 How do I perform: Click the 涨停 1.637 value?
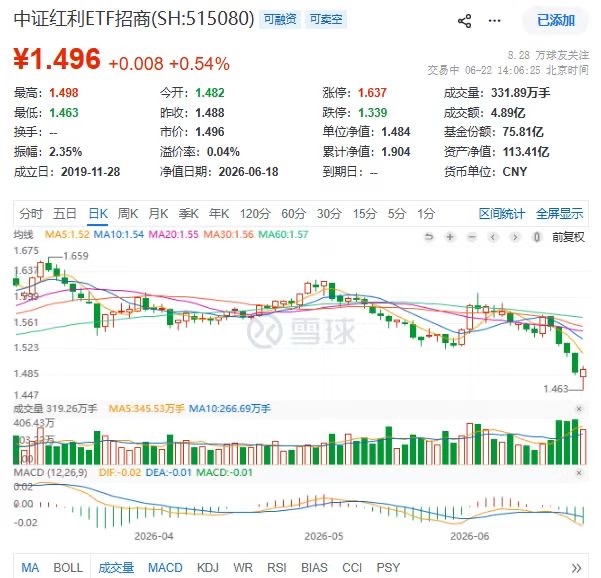pos(372,93)
